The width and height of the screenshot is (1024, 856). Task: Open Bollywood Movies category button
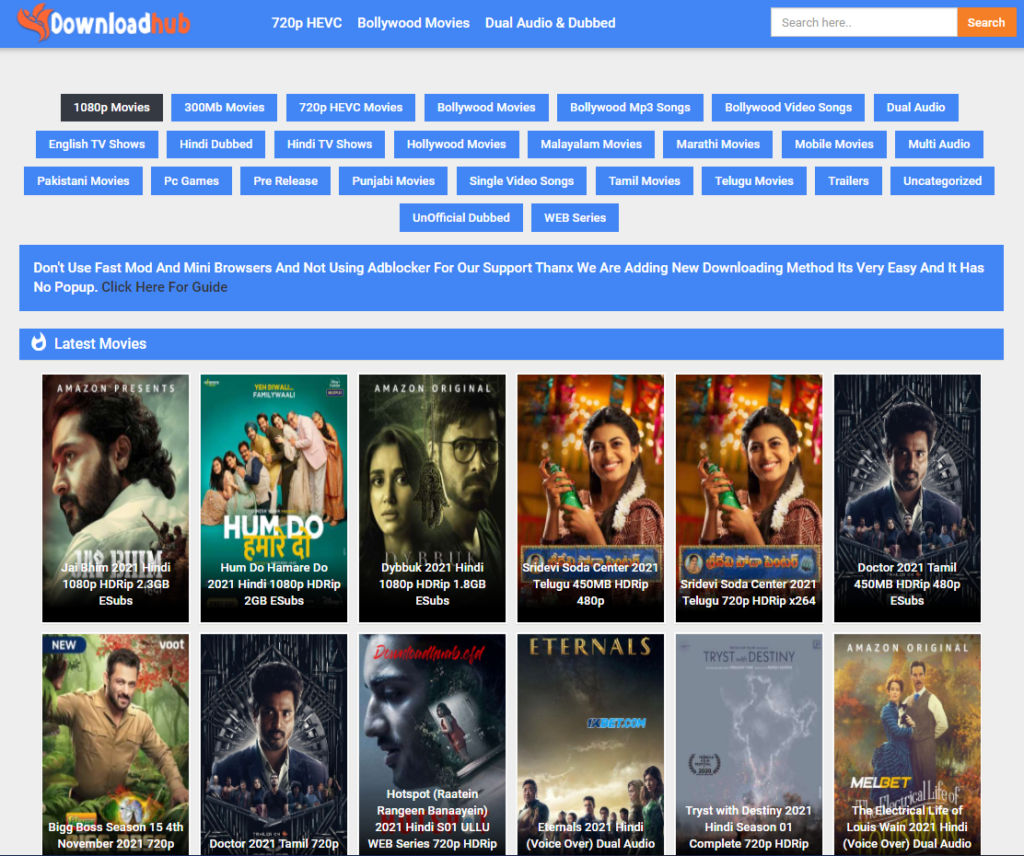point(486,108)
